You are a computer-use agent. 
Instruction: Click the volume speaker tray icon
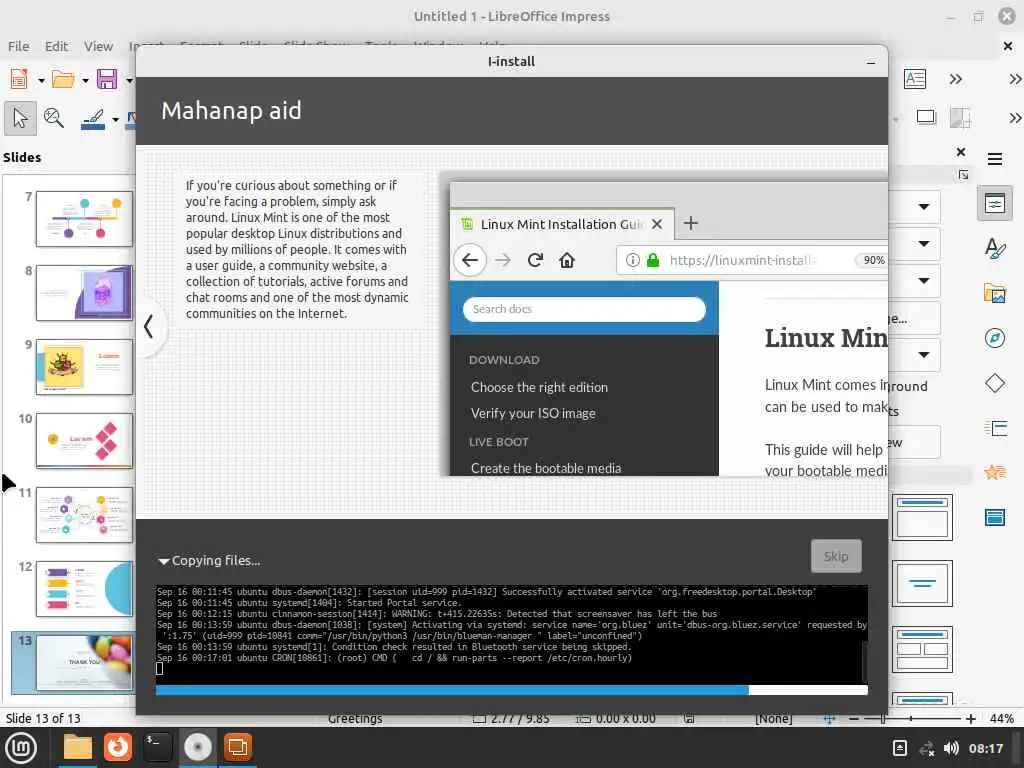pos(951,748)
